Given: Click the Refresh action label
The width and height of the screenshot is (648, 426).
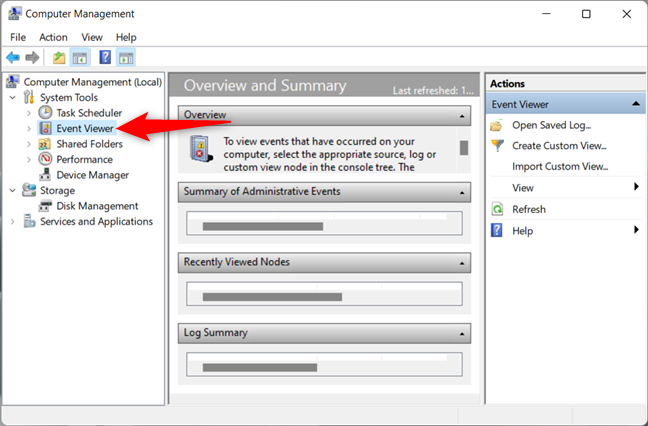Looking at the screenshot, I should pos(529,209).
